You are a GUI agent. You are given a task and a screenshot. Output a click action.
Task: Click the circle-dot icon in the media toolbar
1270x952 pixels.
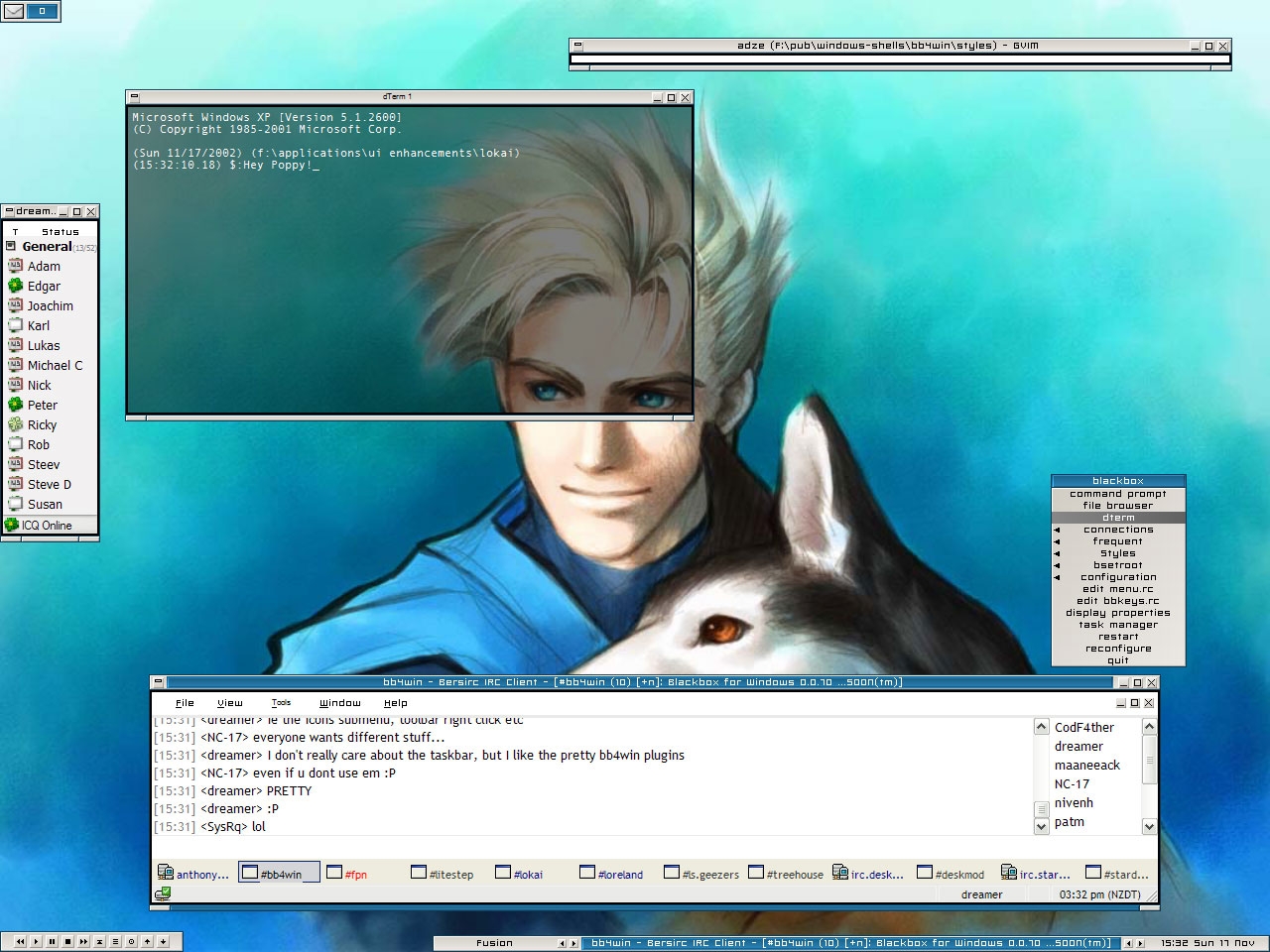point(131,941)
